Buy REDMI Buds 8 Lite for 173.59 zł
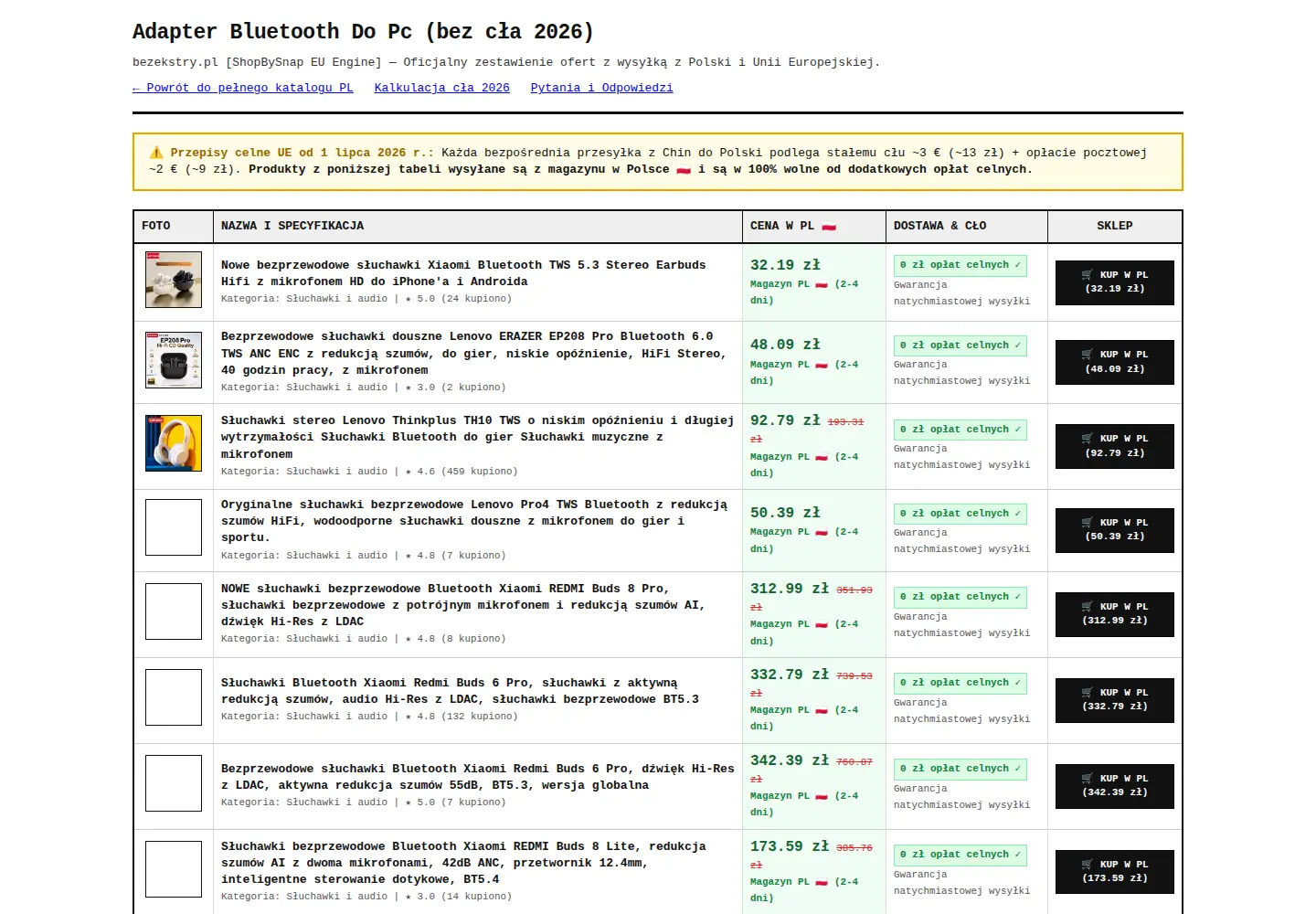Viewport: 1316px width, 914px height. point(1115,872)
